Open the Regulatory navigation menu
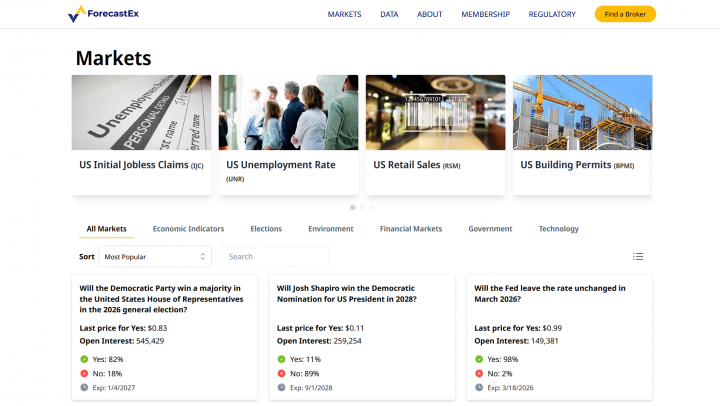Screen dimensions: 720x406 click(552, 14)
